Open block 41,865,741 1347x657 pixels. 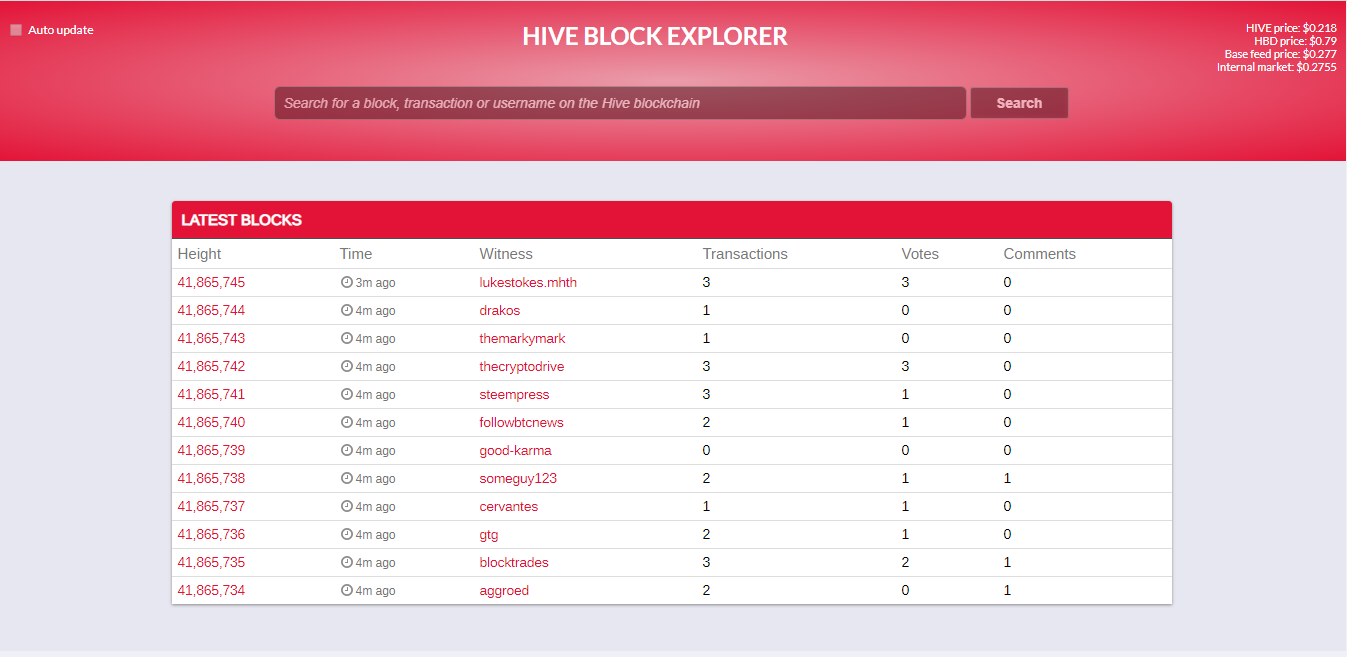click(x=211, y=394)
